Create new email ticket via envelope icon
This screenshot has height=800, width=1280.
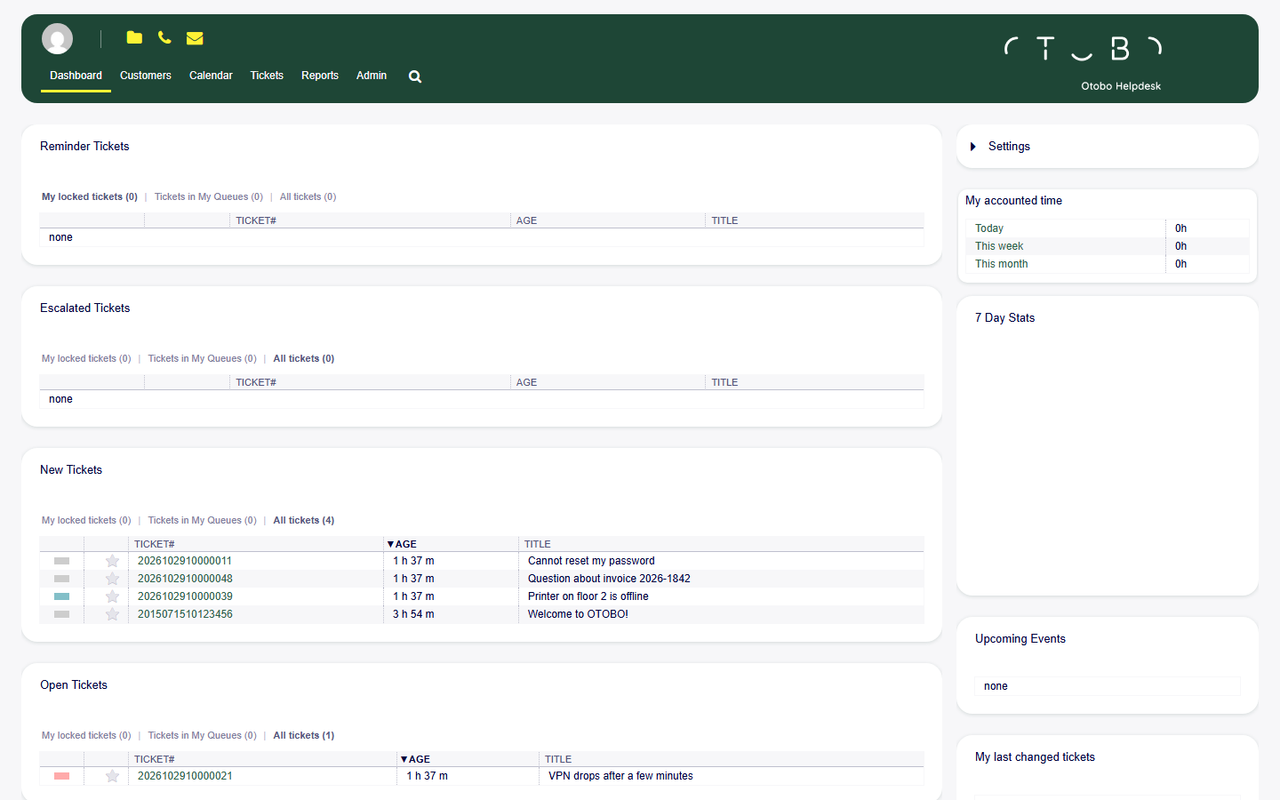tap(195, 38)
